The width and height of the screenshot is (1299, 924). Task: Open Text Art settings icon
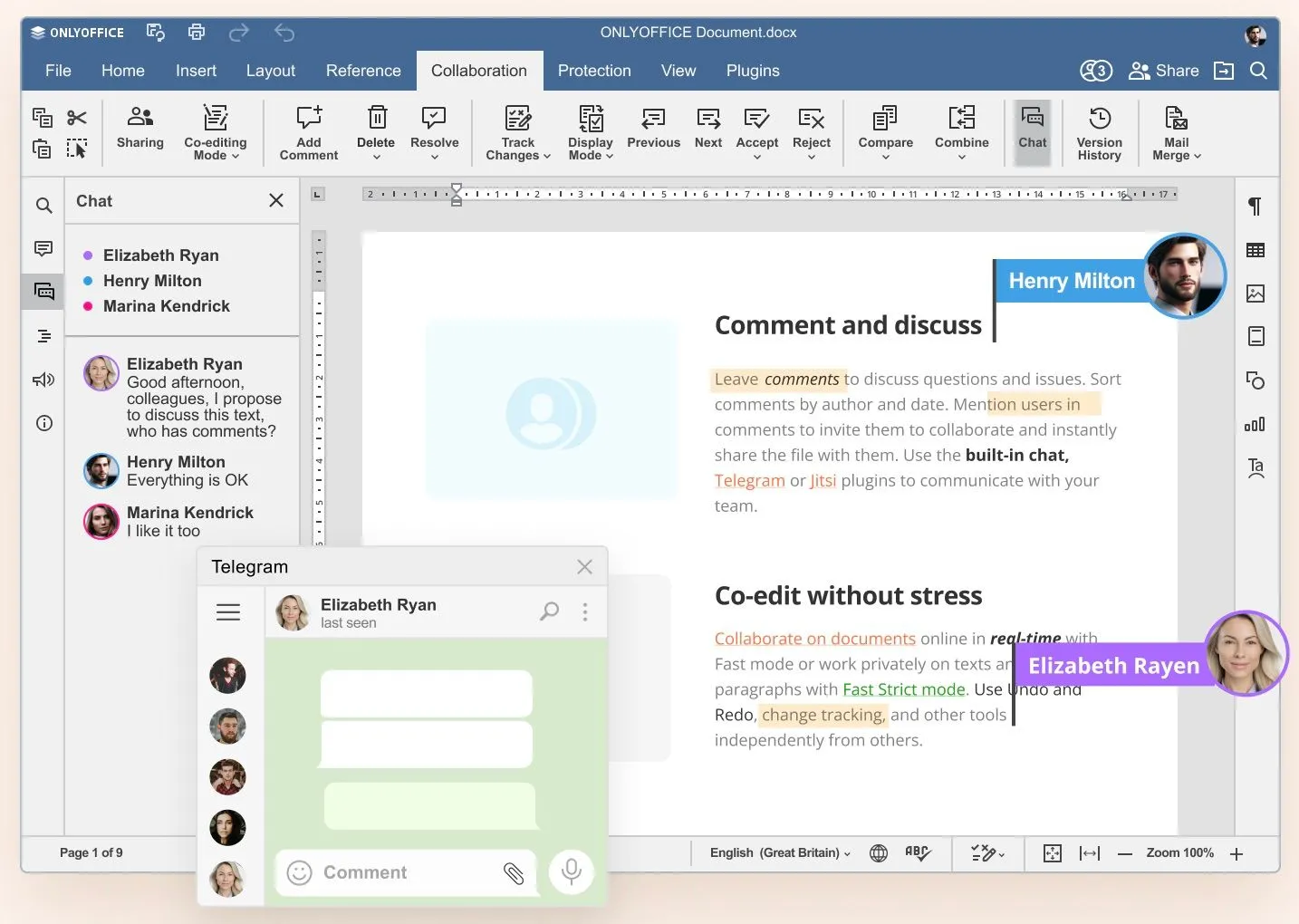point(1256,467)
